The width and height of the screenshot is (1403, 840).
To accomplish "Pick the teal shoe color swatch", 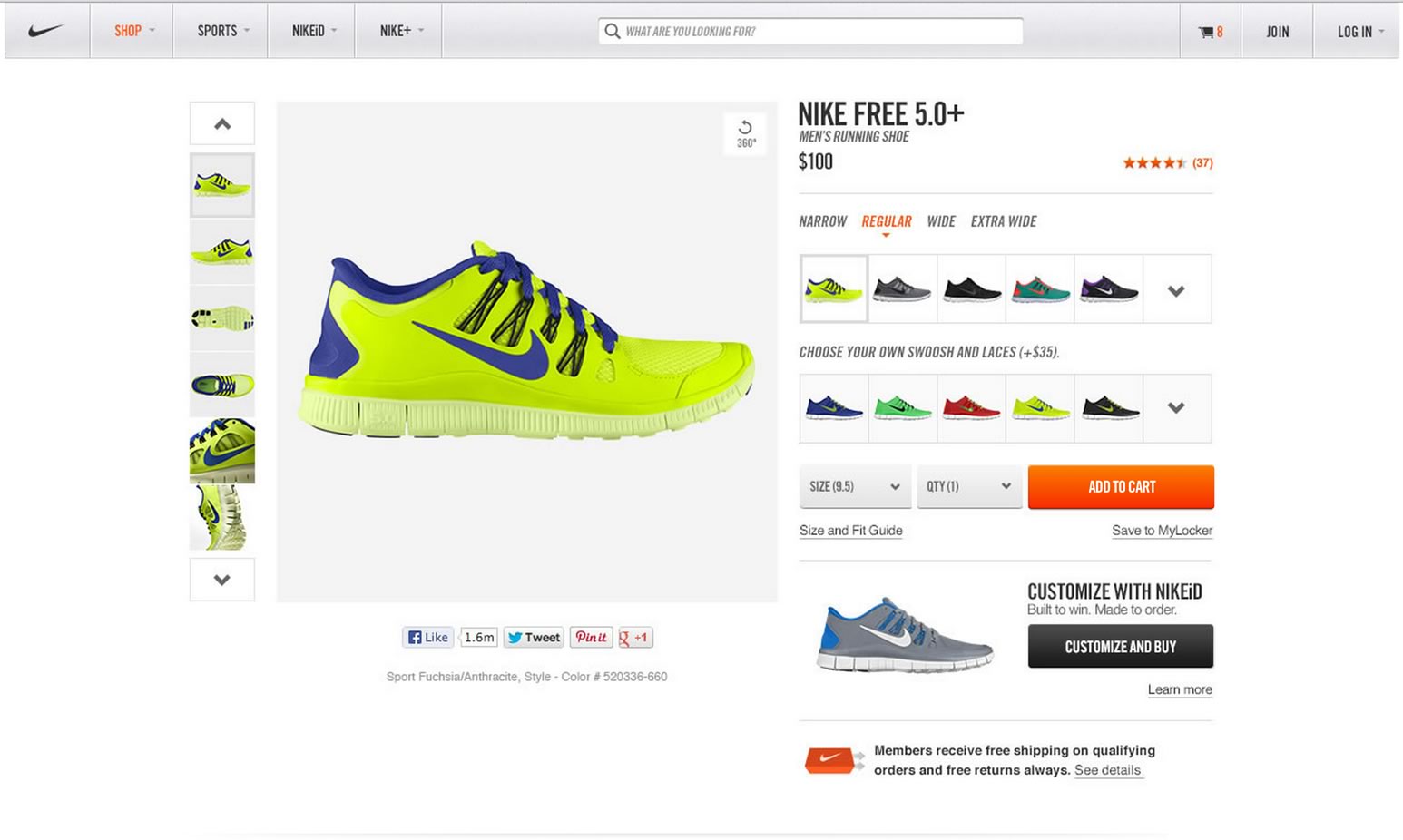I will 1040,289.
